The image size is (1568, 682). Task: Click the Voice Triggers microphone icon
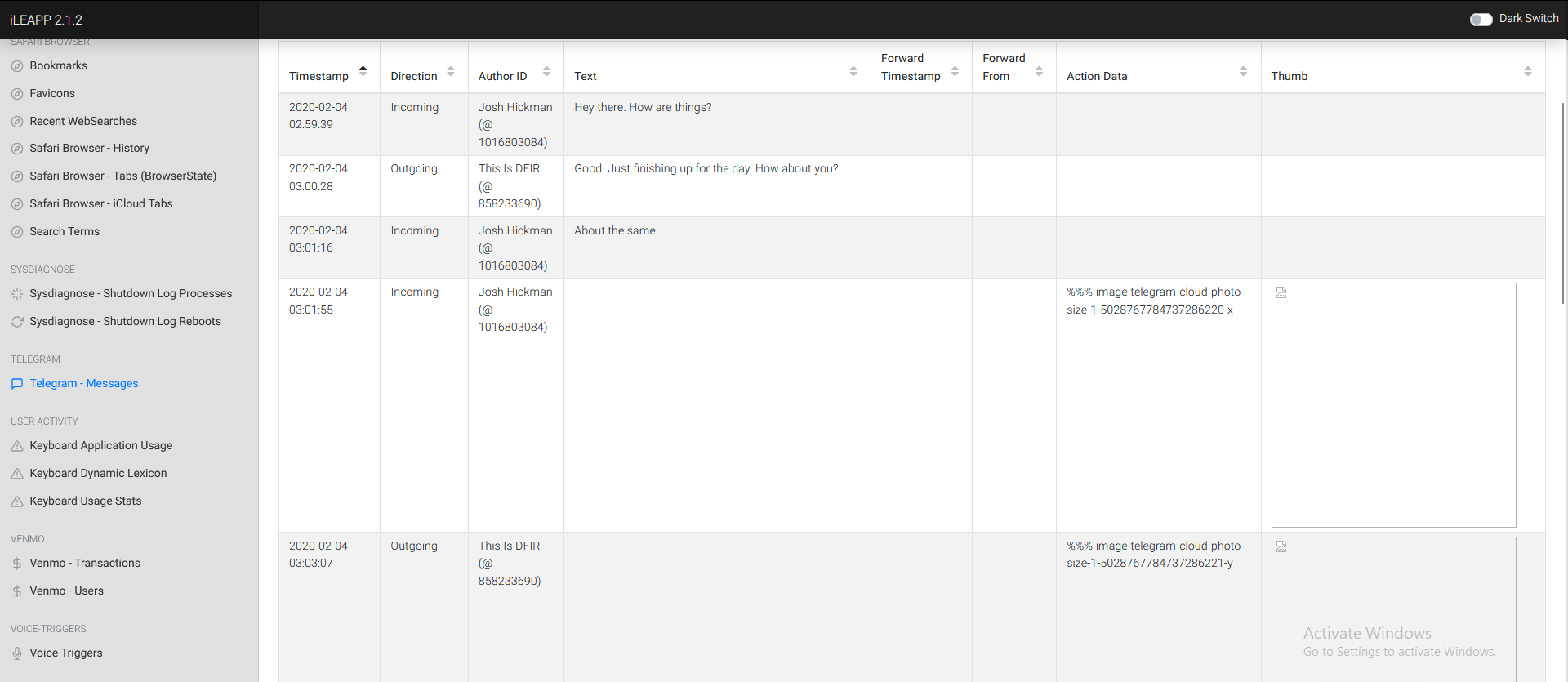click(x=17, y=653)
